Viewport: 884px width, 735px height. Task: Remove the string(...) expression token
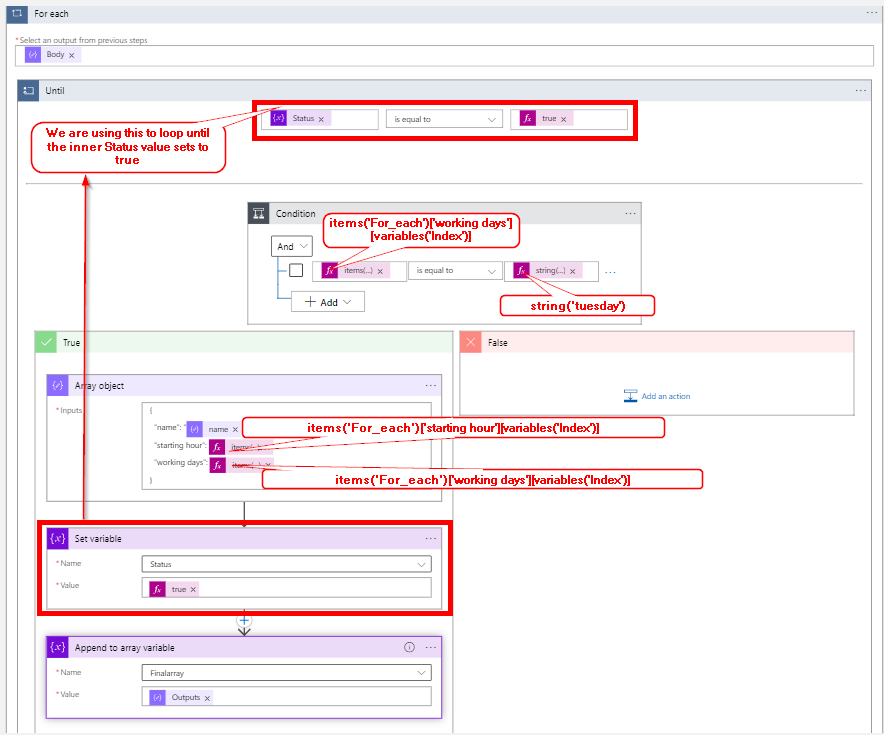point(573,271)
